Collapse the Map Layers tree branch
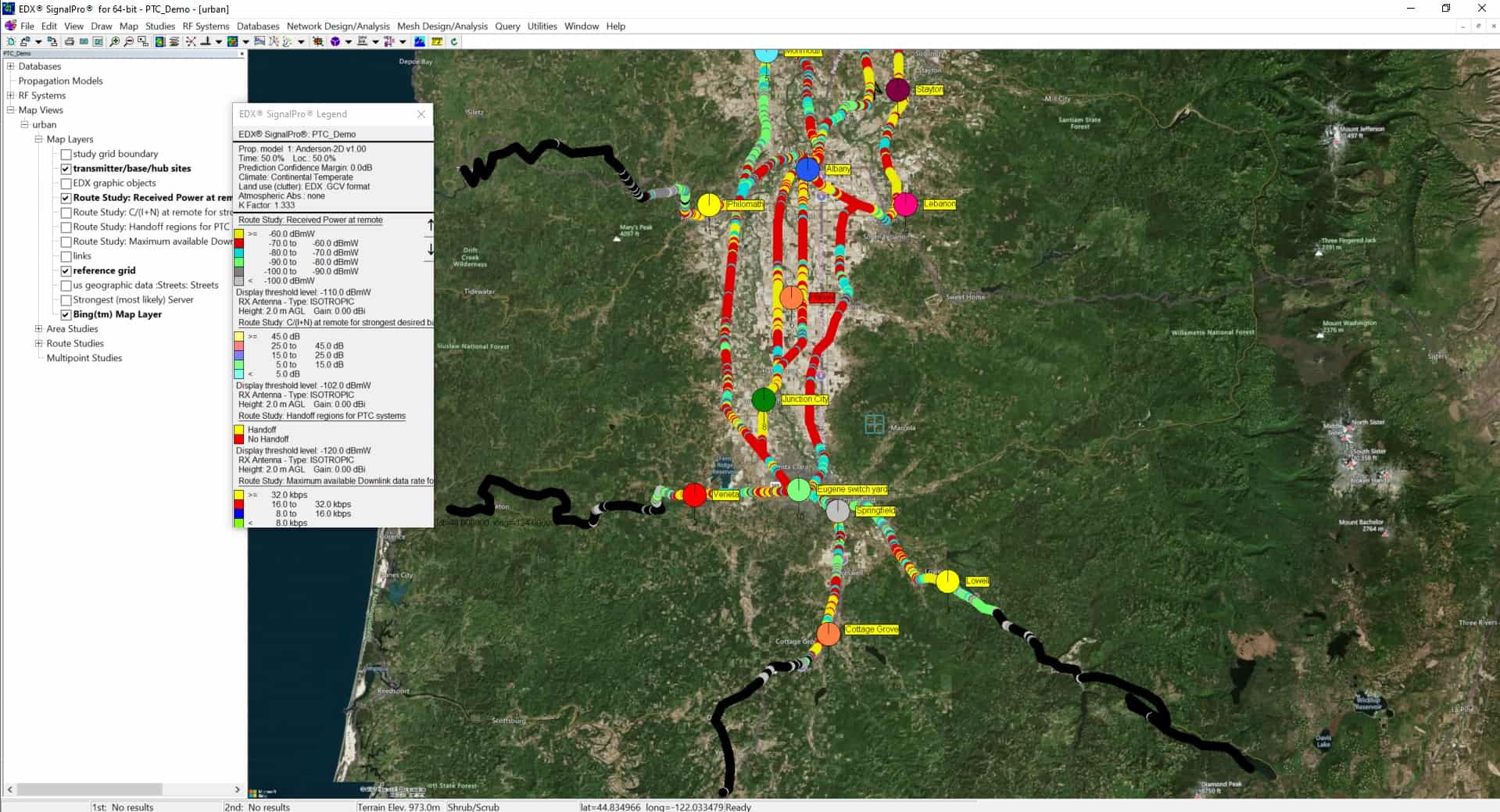The height and width of the screenshot is (812, 1500). [x=38, y=139]
